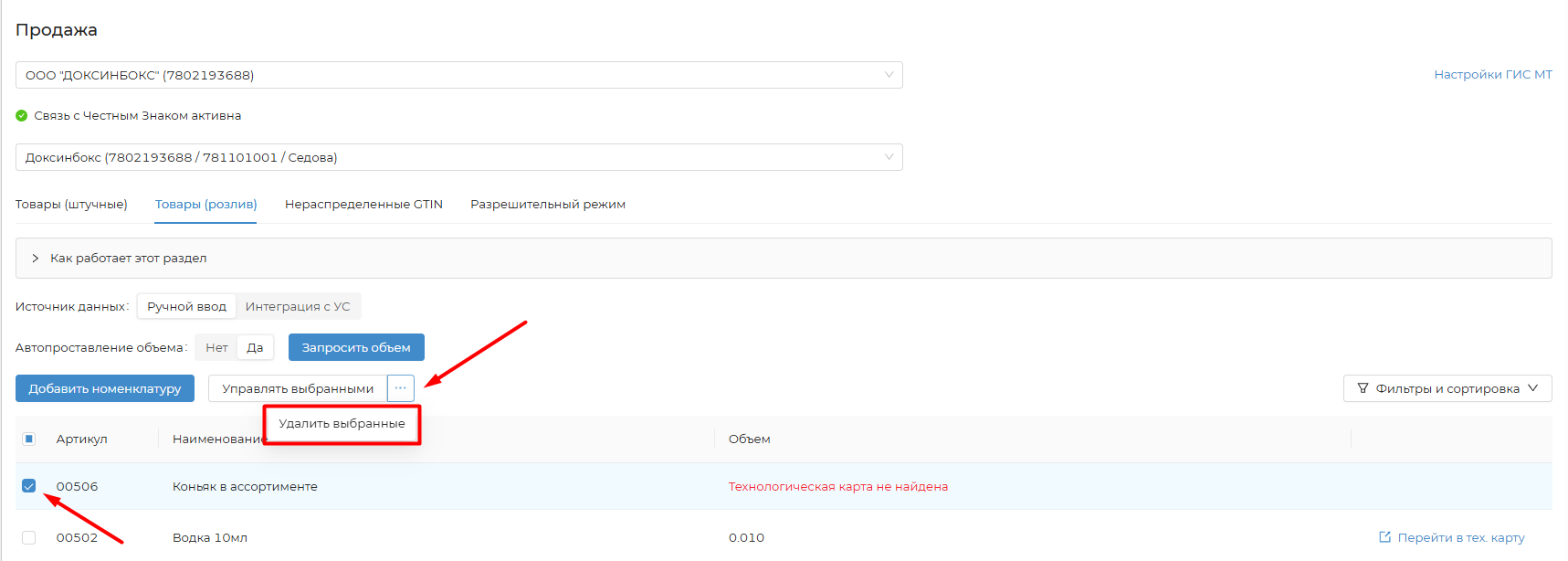
Task: Switch to the "Товары (штучные)" tab
Action: (71, 205)
